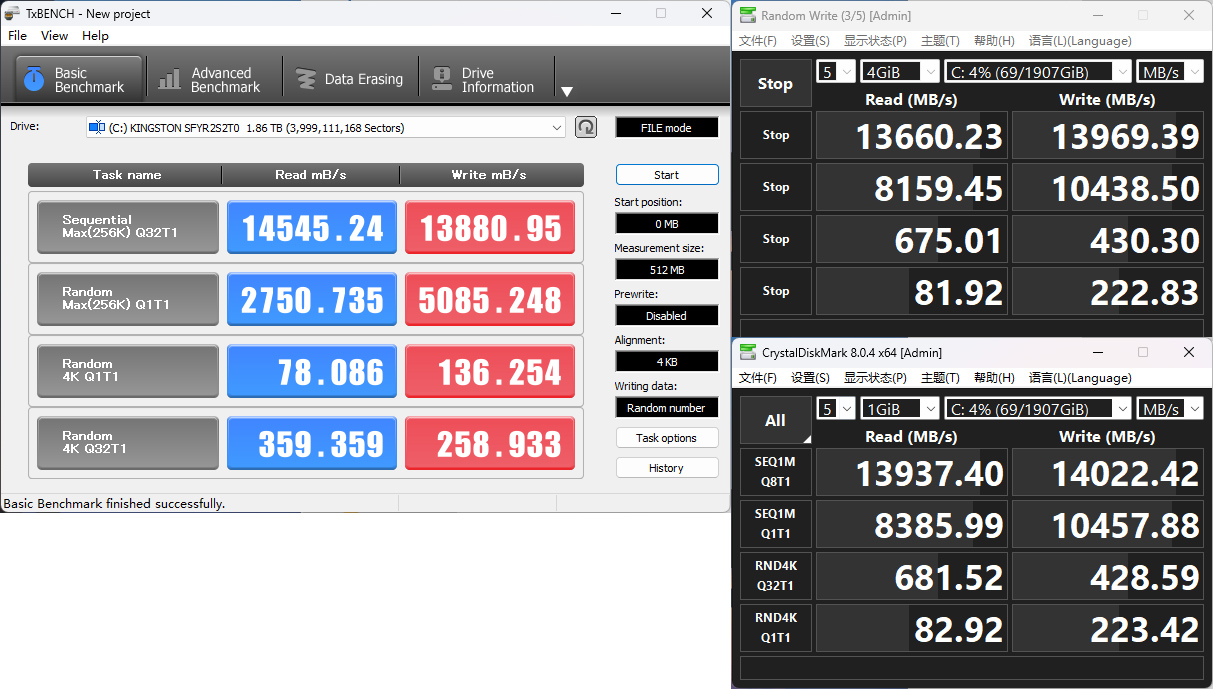The height and width of the screenshot is (689, 1213).
Task: Open 设置(S) menu in CrystalDiskMark 8.0.4 window
Action: (x=810, y=378)
